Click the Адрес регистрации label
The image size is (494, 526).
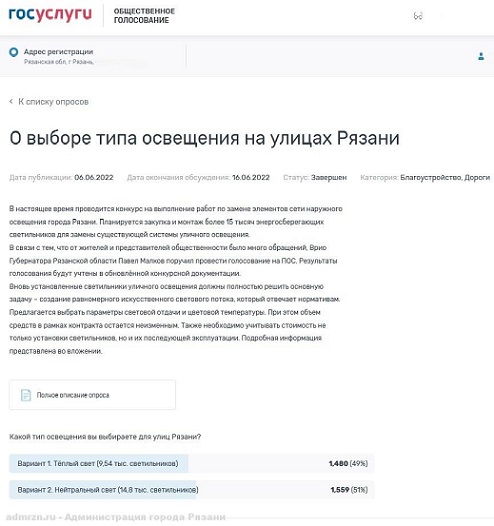[58, 52]
